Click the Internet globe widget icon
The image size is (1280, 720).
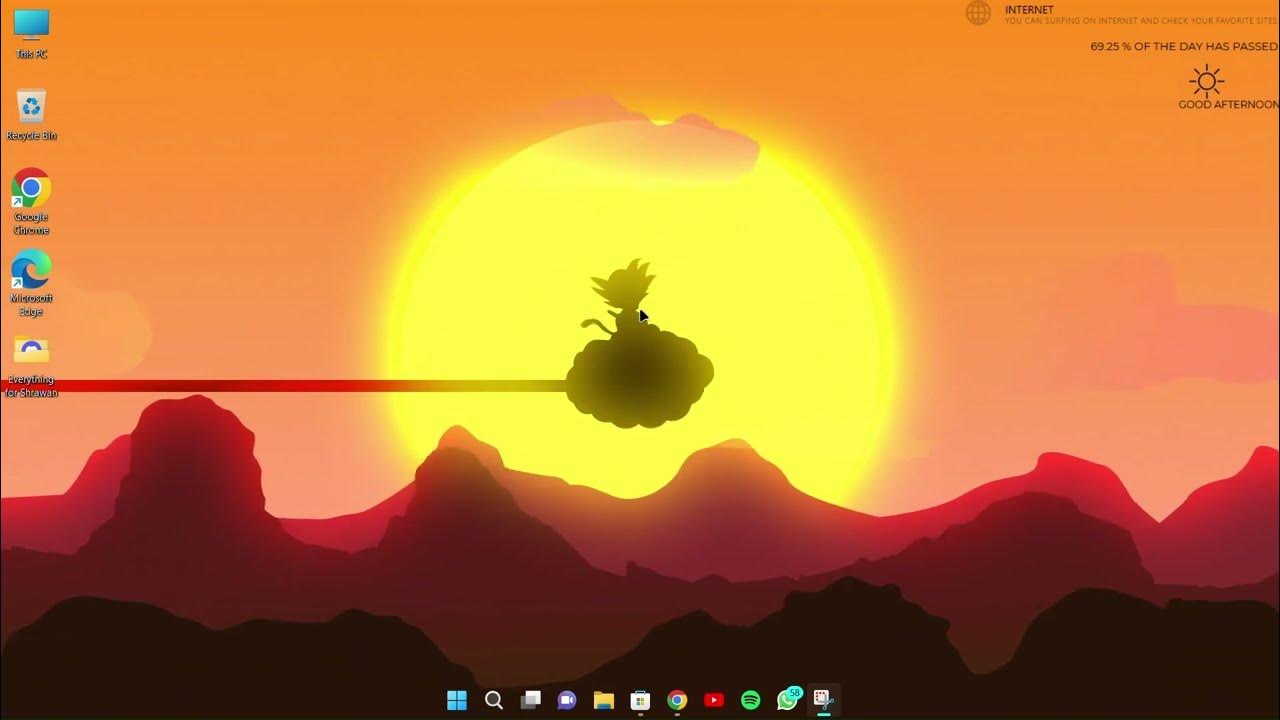pos(978,13)
